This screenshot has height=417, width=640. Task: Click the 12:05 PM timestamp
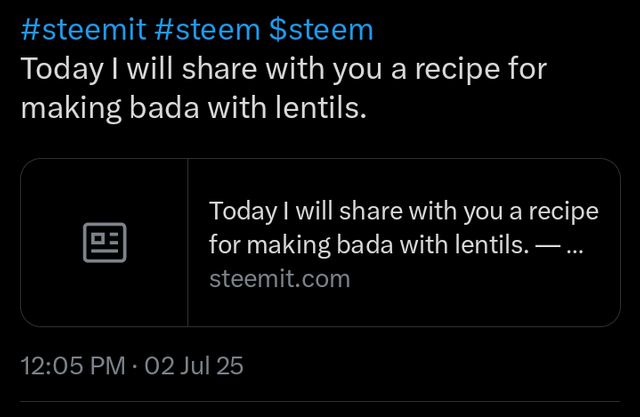[73, 366]
